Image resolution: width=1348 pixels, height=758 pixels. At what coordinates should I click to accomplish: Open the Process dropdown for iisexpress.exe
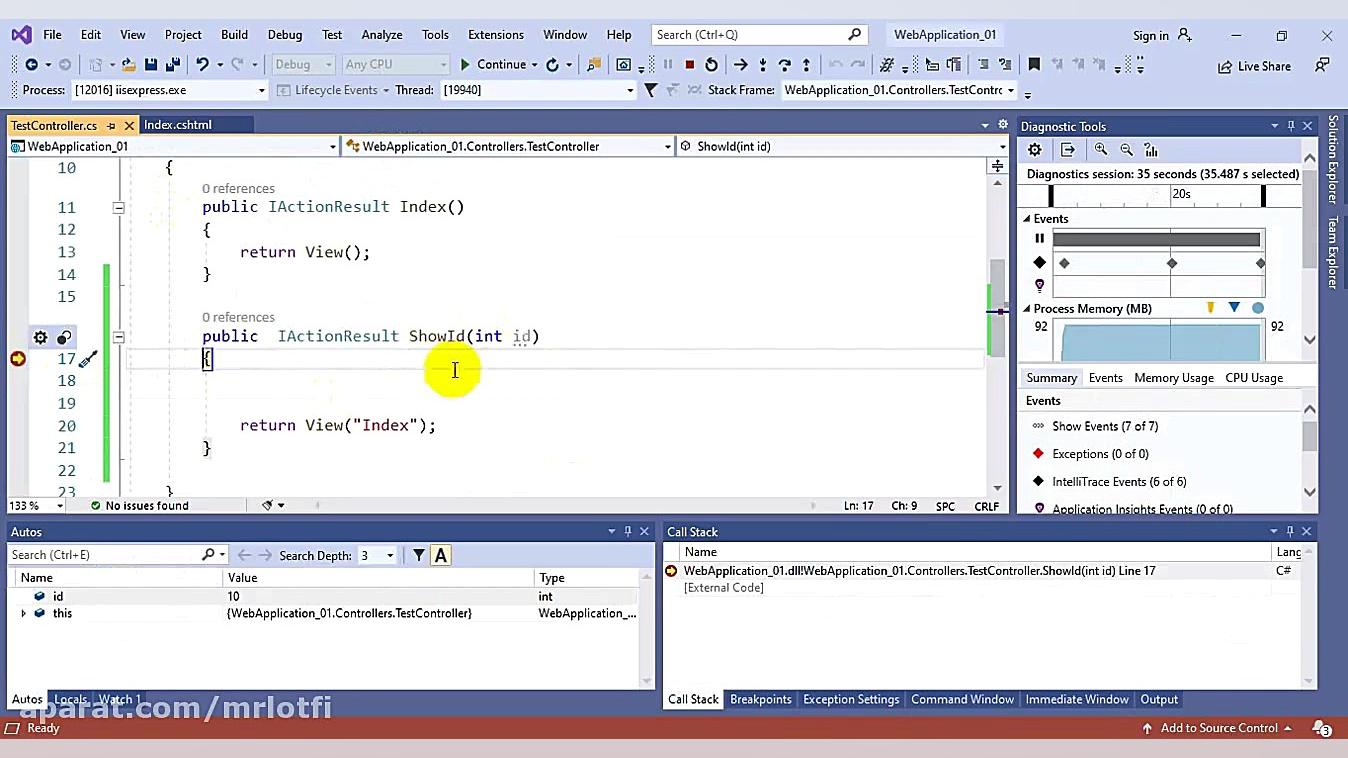pos(262,90)
